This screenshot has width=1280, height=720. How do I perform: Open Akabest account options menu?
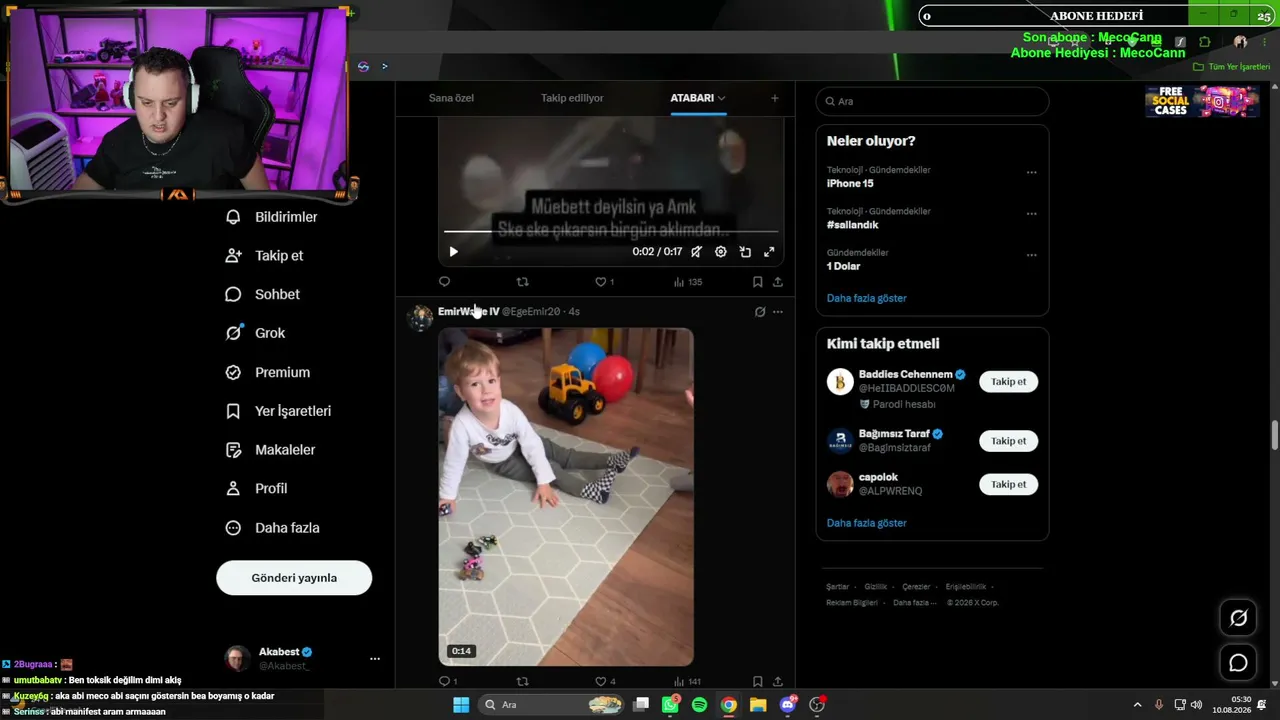click(x=375, y=659)
